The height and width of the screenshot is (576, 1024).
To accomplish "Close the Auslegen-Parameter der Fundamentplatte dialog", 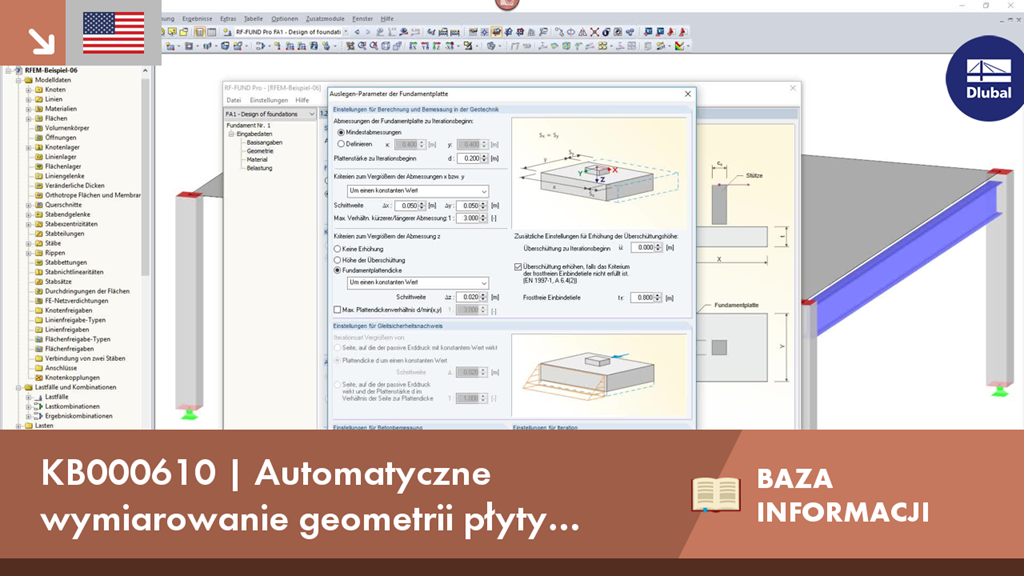I will pos(688,94).
